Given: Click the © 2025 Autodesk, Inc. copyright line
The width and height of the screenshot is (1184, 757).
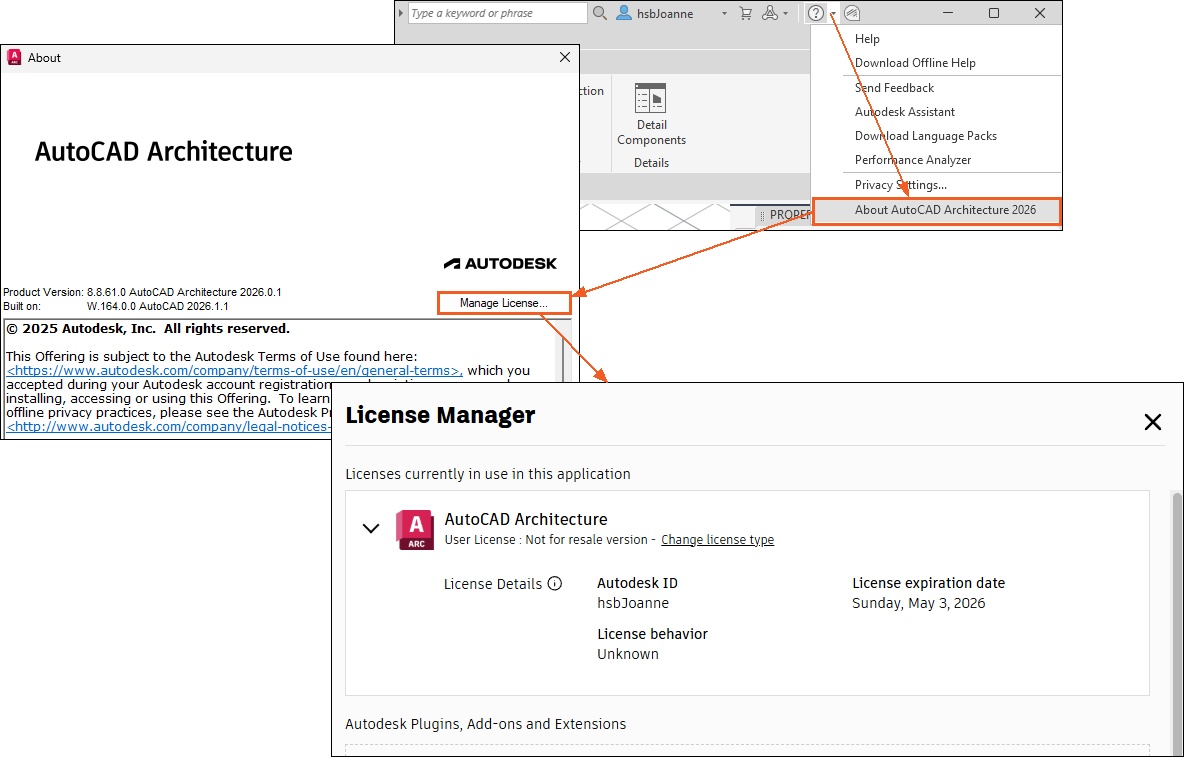Looking at the screenshot, I should (x=148, y=329).
